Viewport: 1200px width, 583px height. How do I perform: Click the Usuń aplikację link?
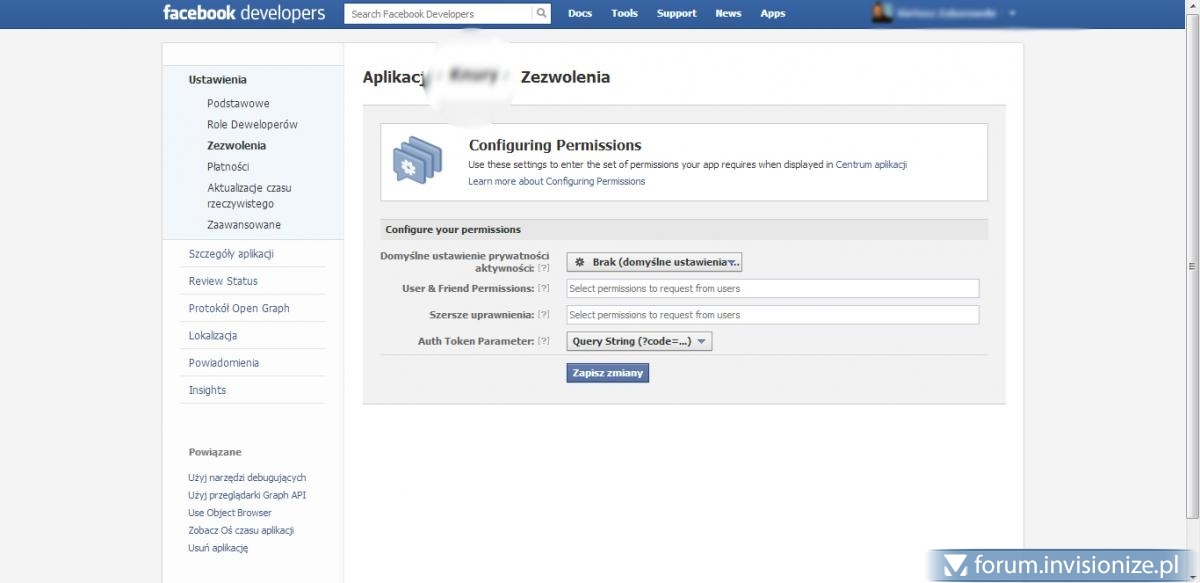coord(218,548)
